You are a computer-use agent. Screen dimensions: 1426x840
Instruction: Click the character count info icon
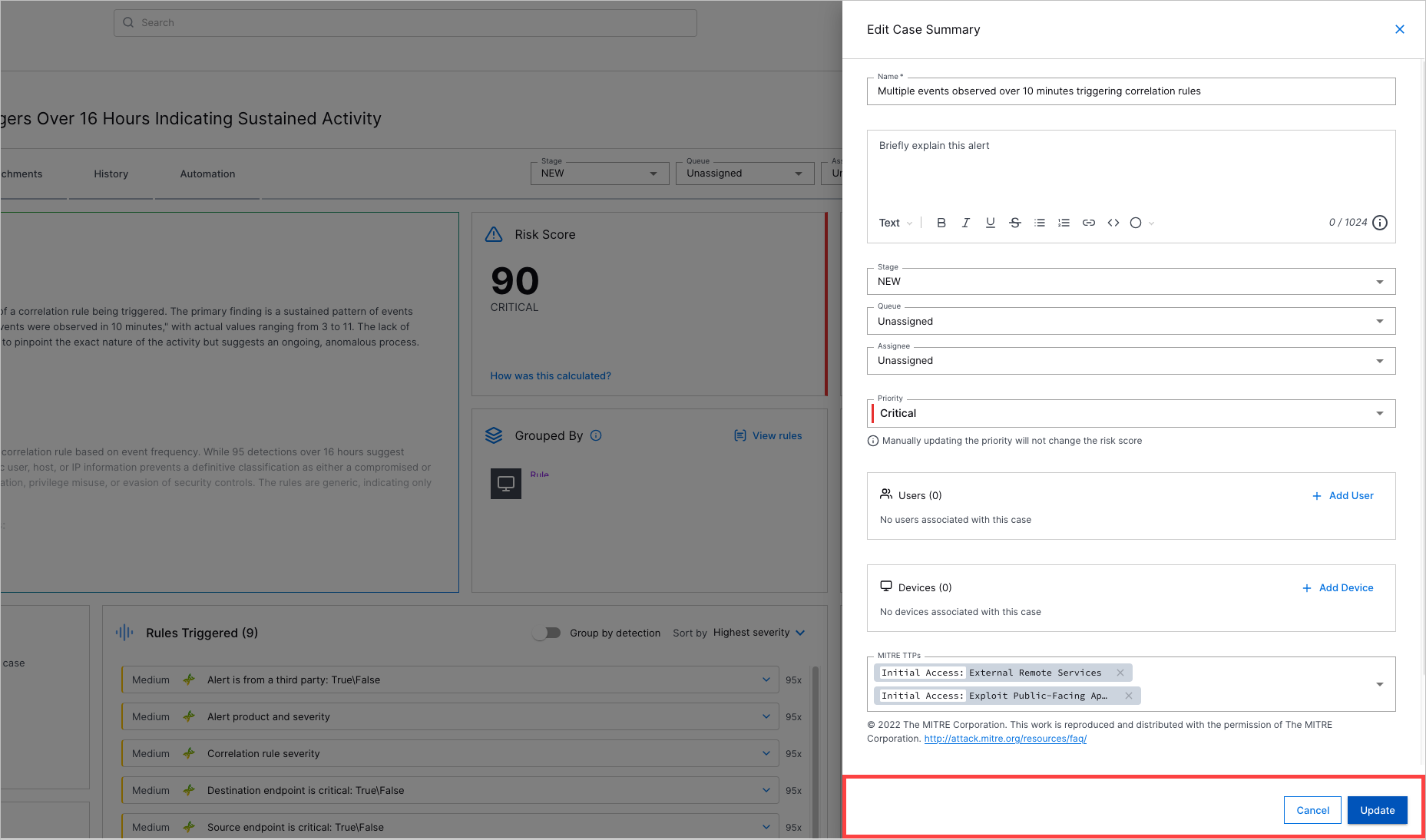click(1380, 223)
